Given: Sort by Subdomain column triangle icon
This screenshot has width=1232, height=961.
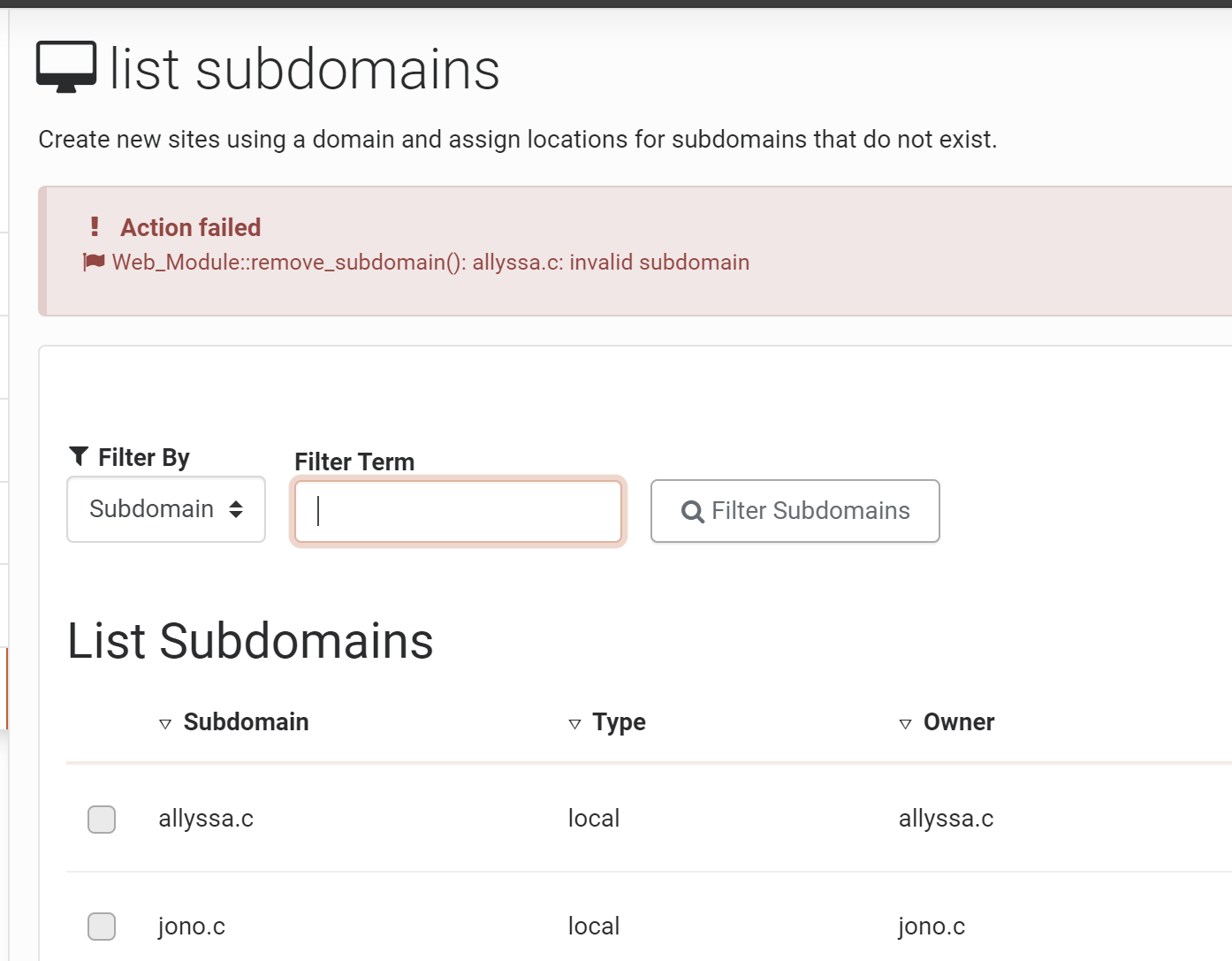Looking at the screenshot, I should (165, 724).
